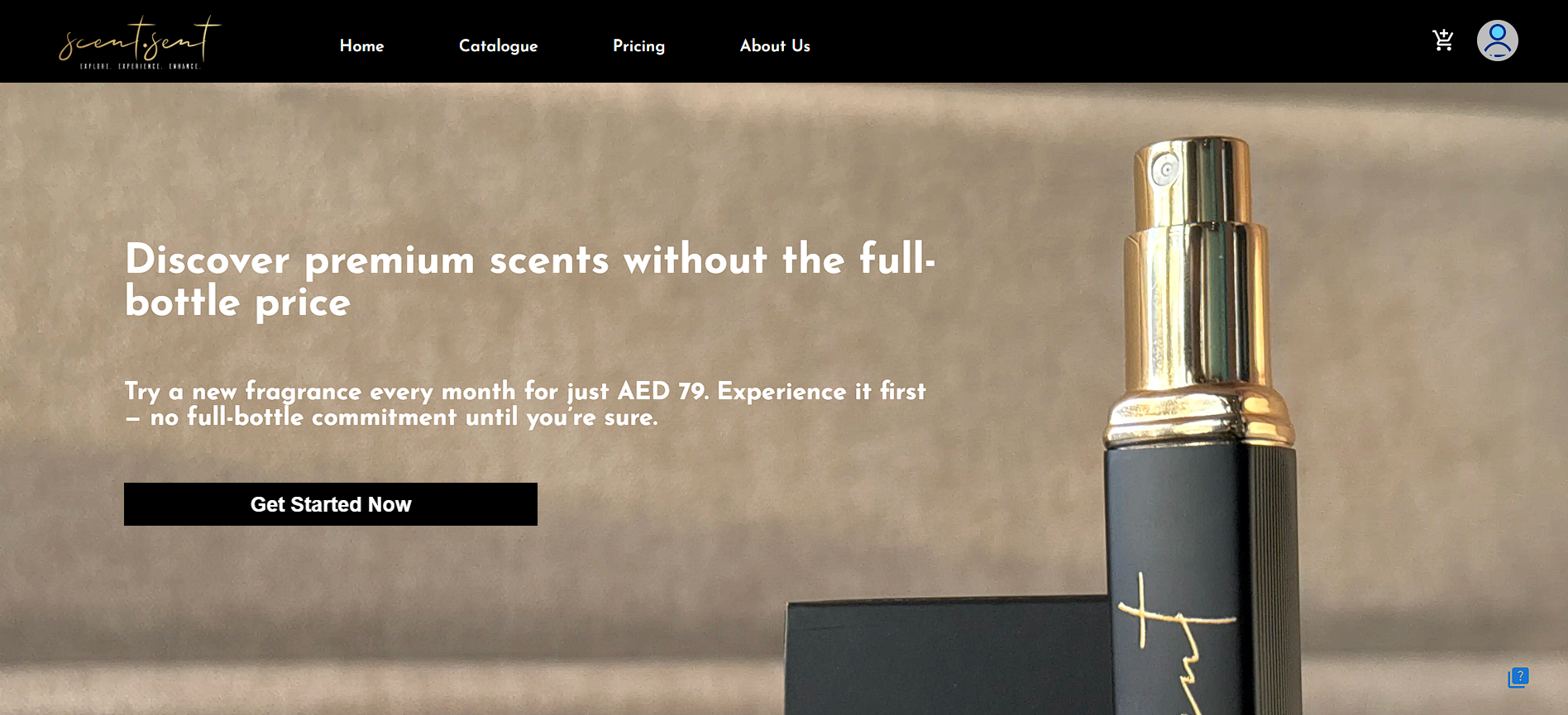The height and width of the screenshot is (715, 1568).
Task: Click the spray nozzle hole on the atomizer
Action: (1166, 170)
